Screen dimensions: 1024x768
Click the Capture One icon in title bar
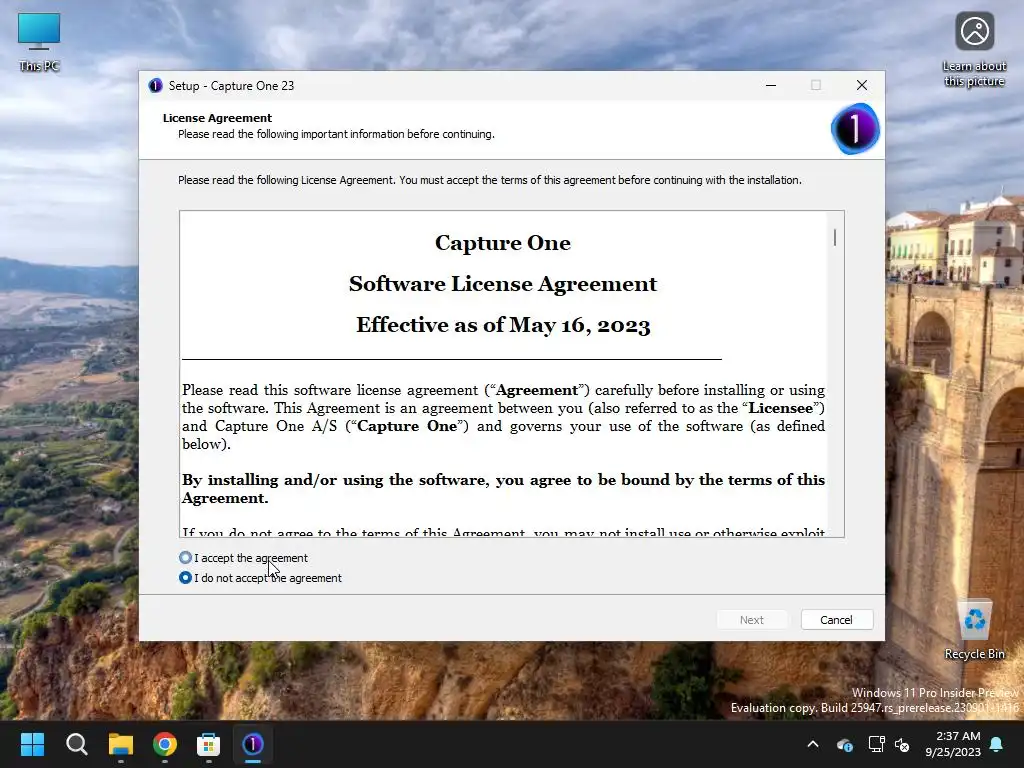pos(155,86)
